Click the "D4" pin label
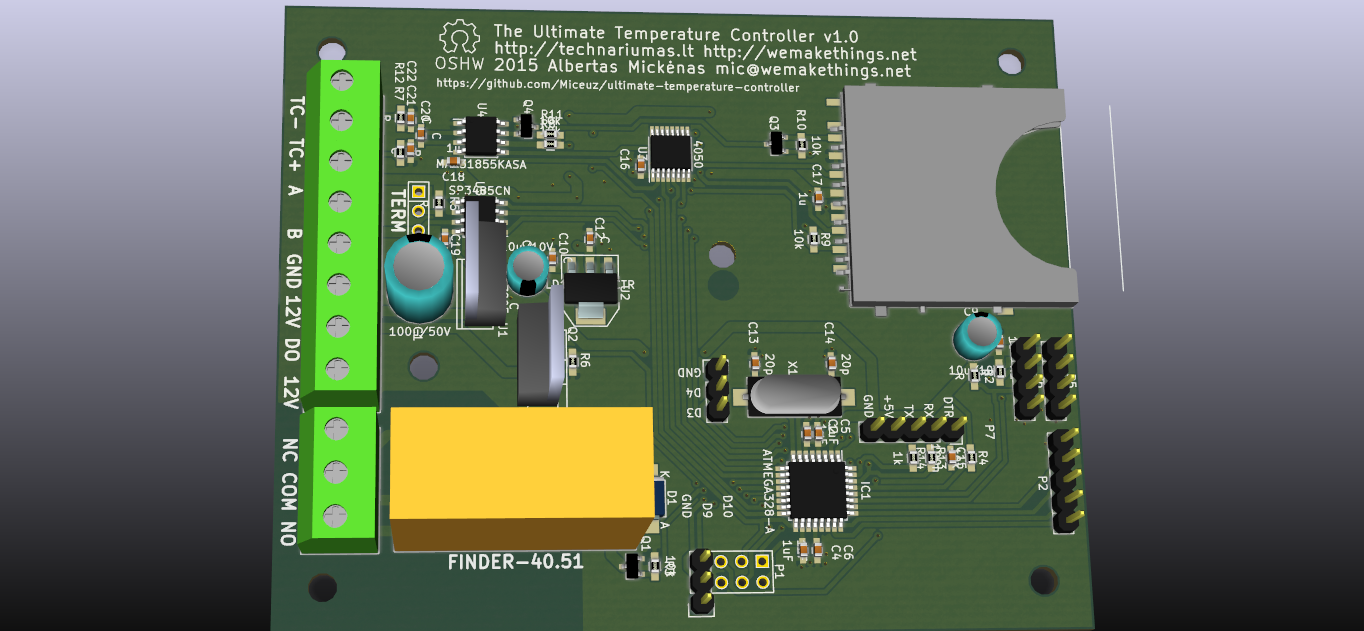 (692, 392)
